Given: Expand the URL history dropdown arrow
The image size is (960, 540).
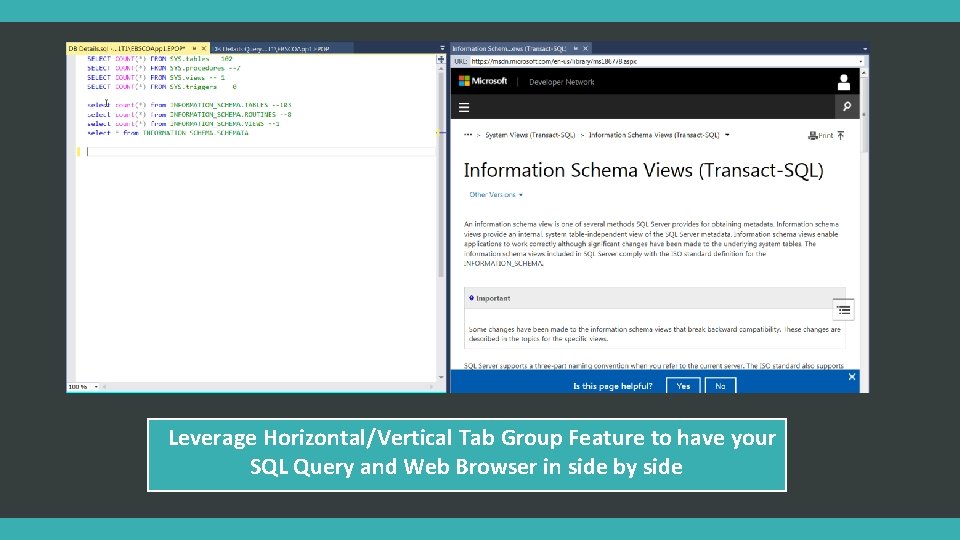Looking at the screenshot, I should [x=861, y=61].
